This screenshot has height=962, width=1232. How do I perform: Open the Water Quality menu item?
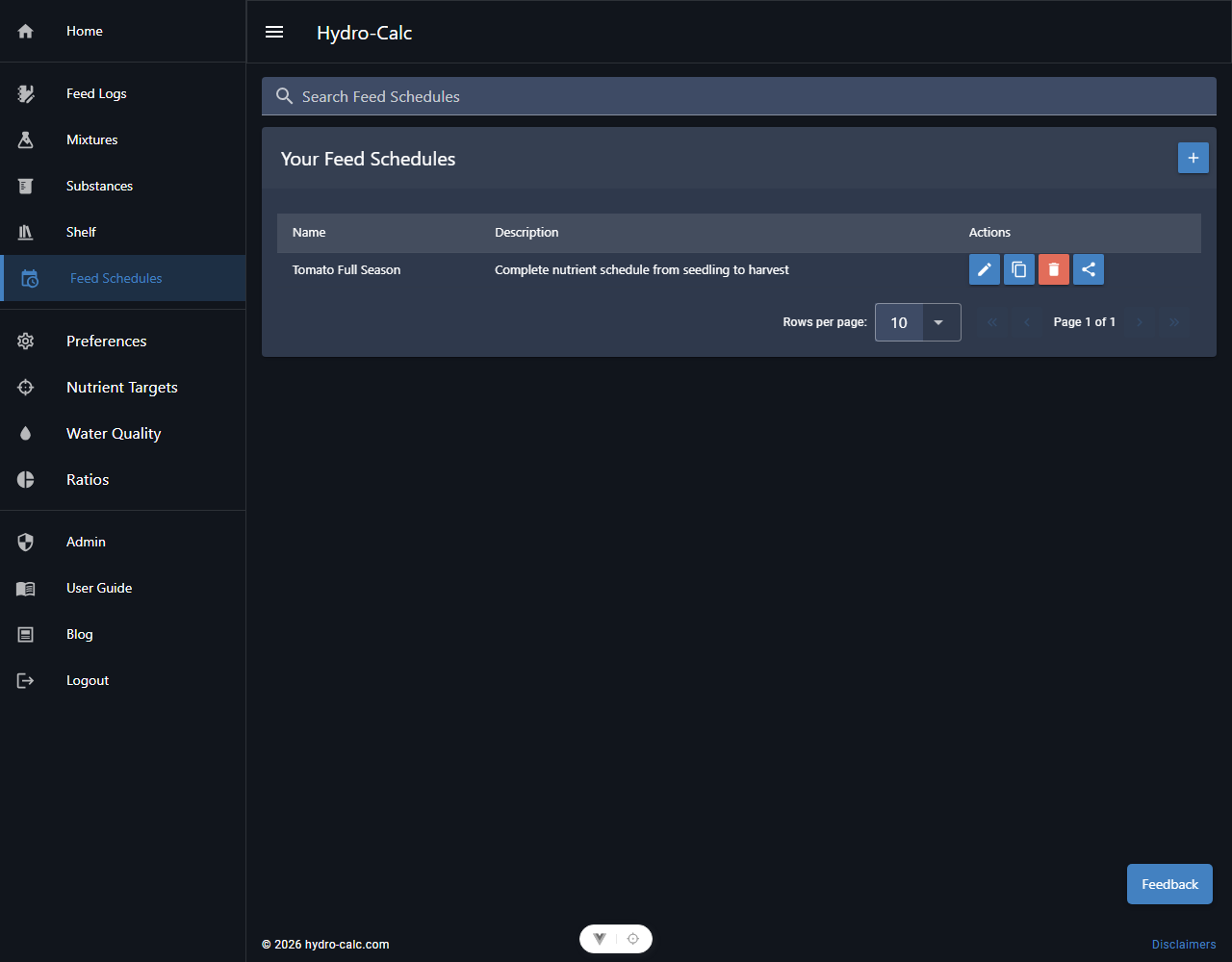coord(123,434)
